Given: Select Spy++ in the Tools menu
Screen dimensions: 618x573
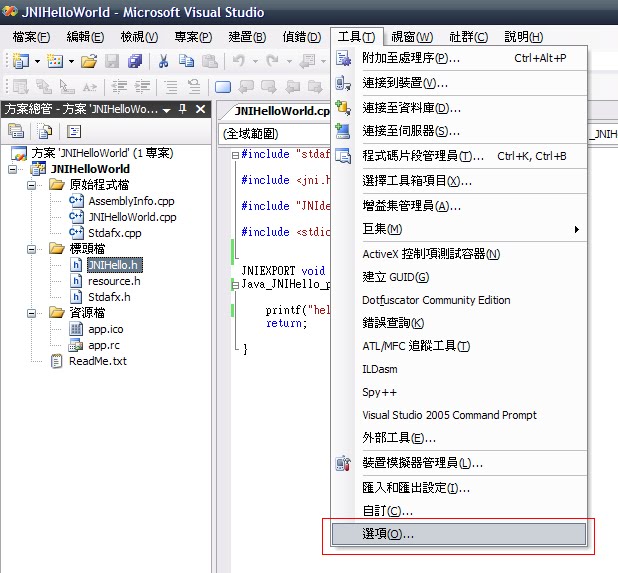Looking at the screenshot, I should [459, 392].
